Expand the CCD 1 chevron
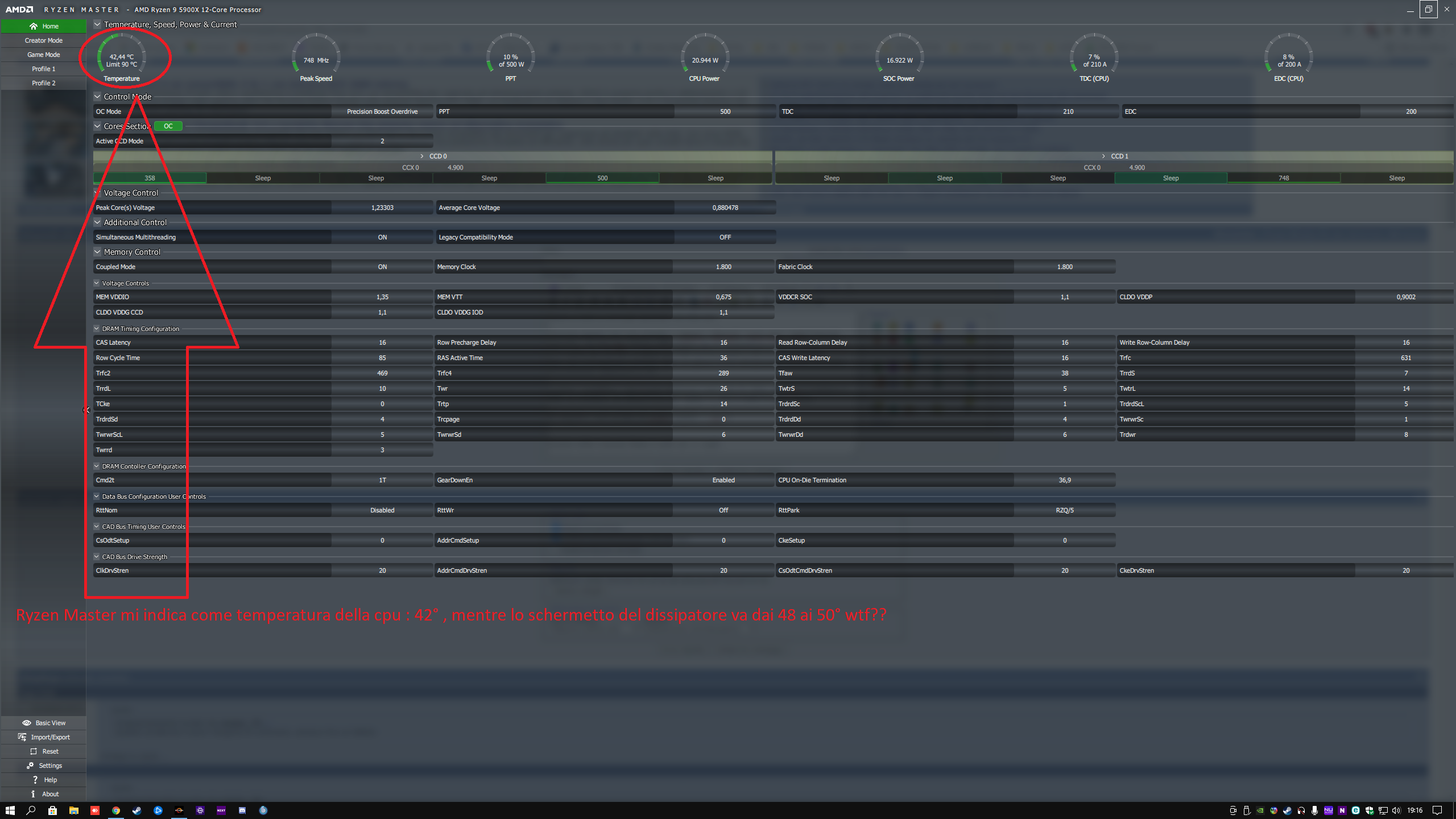Screen dimensions: 1456x819 tap(1103, 156)
